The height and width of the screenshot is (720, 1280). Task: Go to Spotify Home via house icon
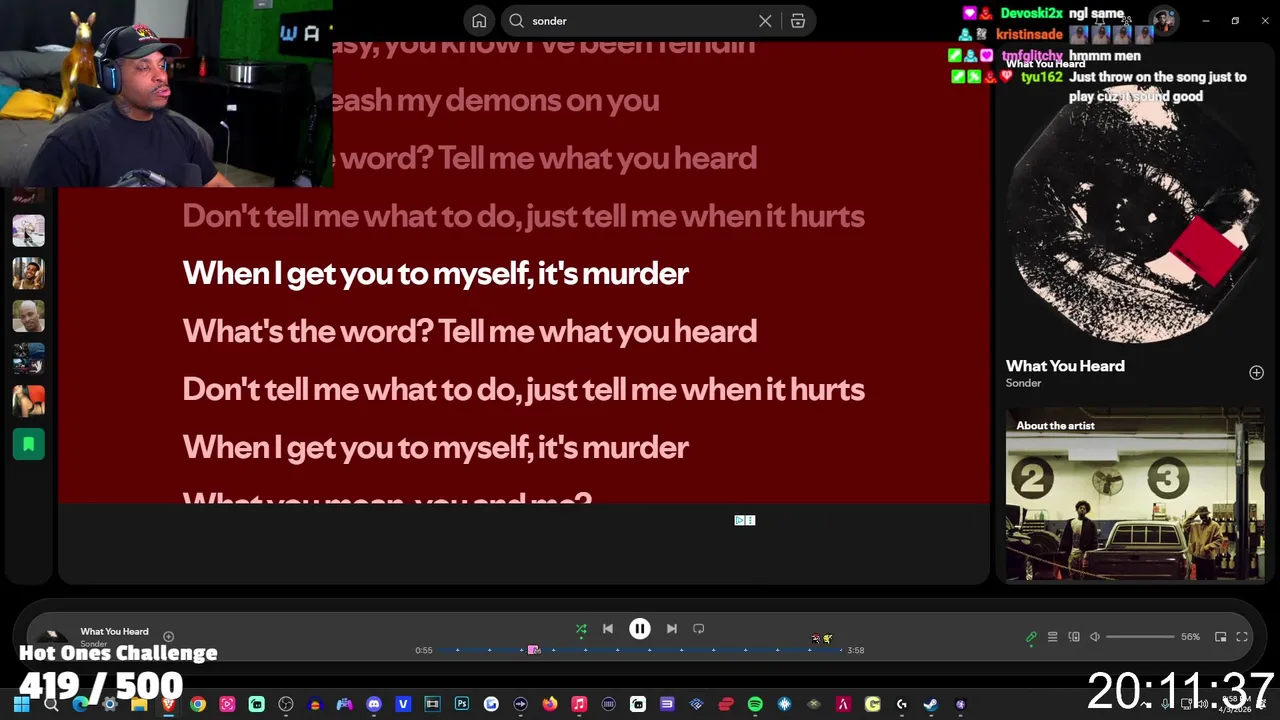tap(479, 20)
